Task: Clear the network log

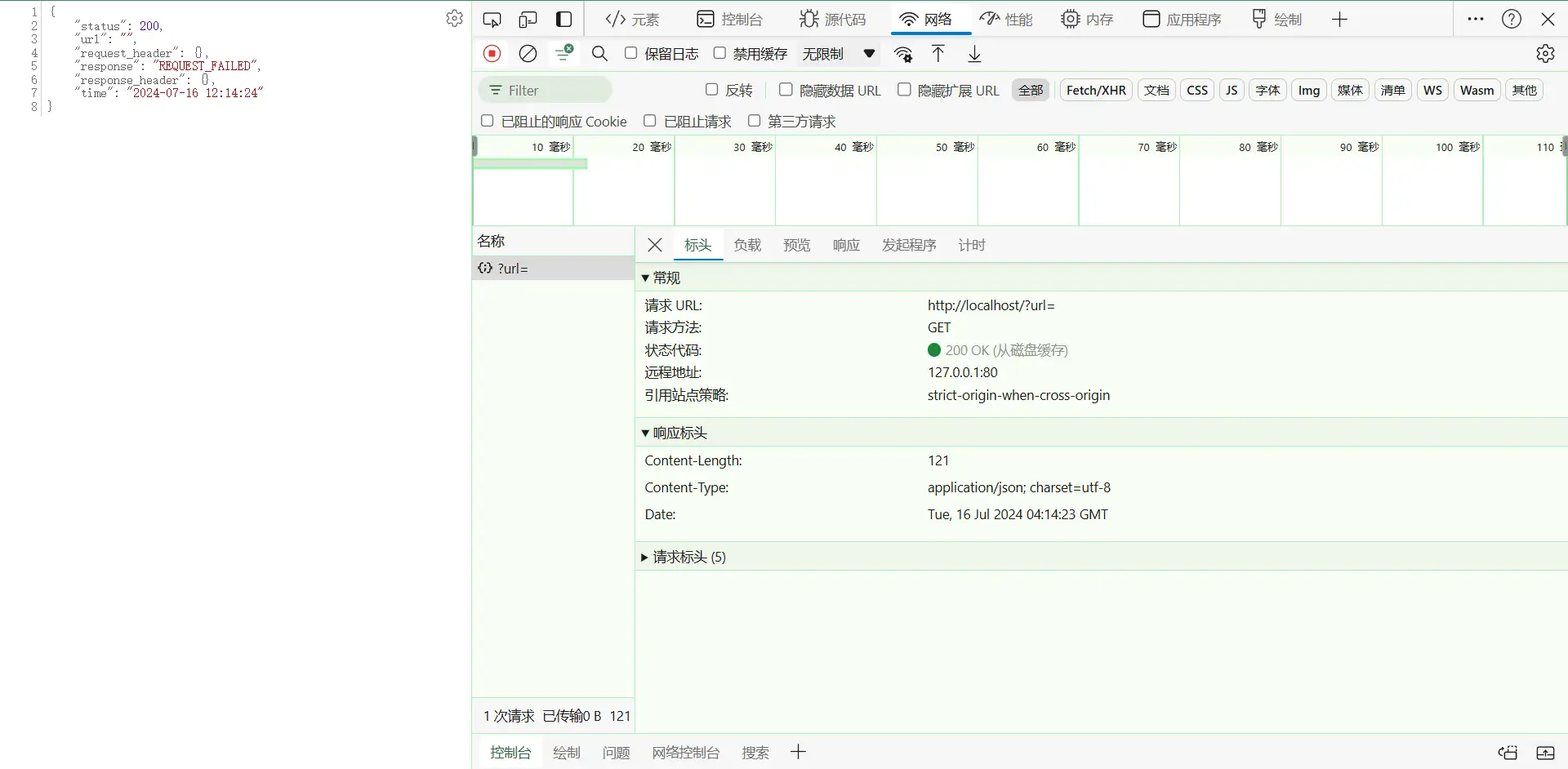Action: (528, 54)
